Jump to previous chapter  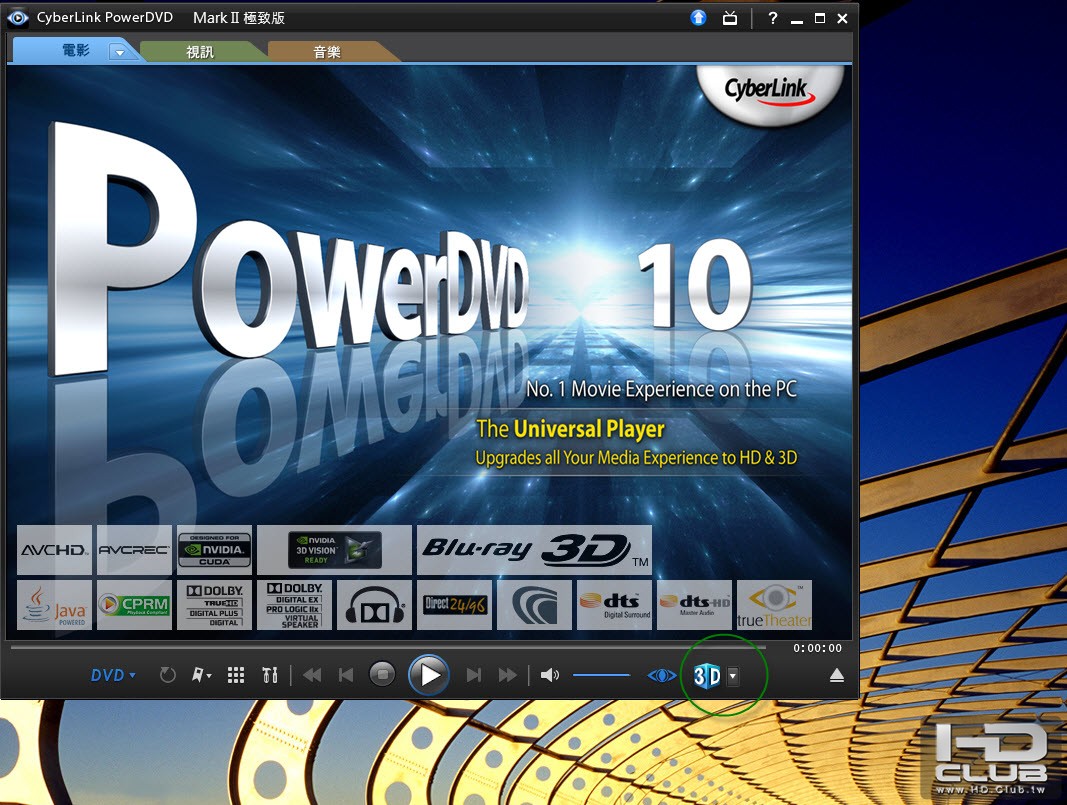pos(346,675)
